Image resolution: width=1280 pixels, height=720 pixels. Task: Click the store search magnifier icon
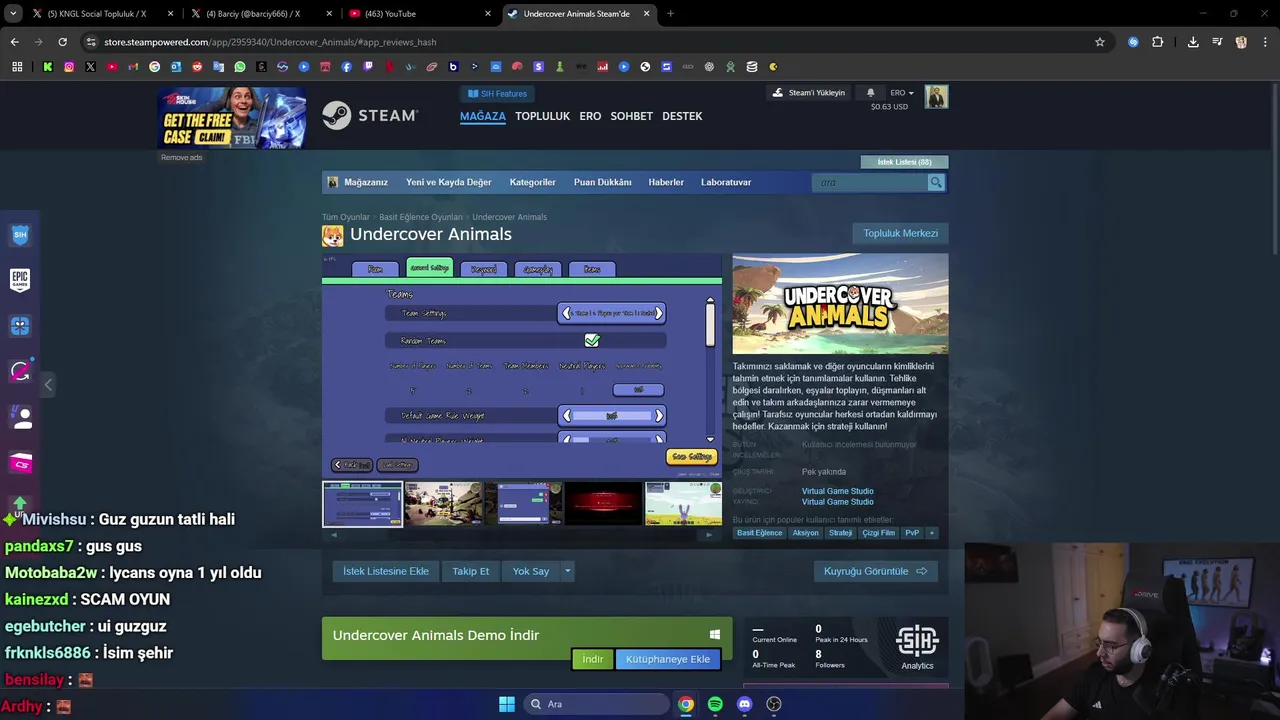(x=936, y=182)
